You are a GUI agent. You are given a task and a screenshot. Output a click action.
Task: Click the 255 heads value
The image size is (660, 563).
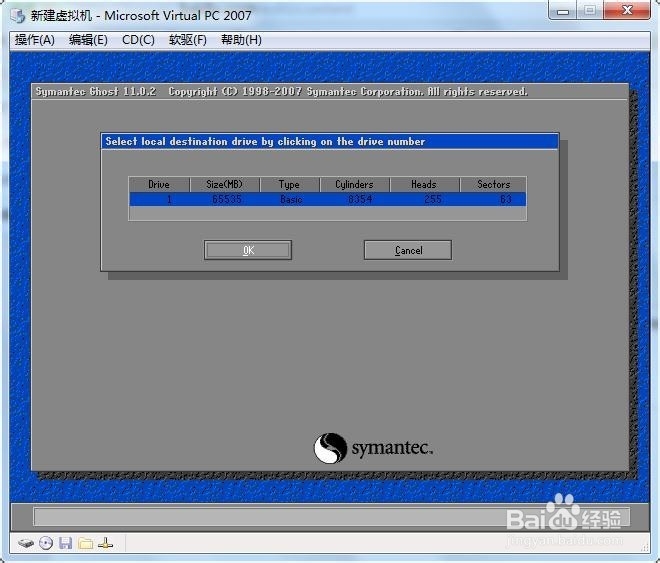pyautogui.click(x=433, y=199)
